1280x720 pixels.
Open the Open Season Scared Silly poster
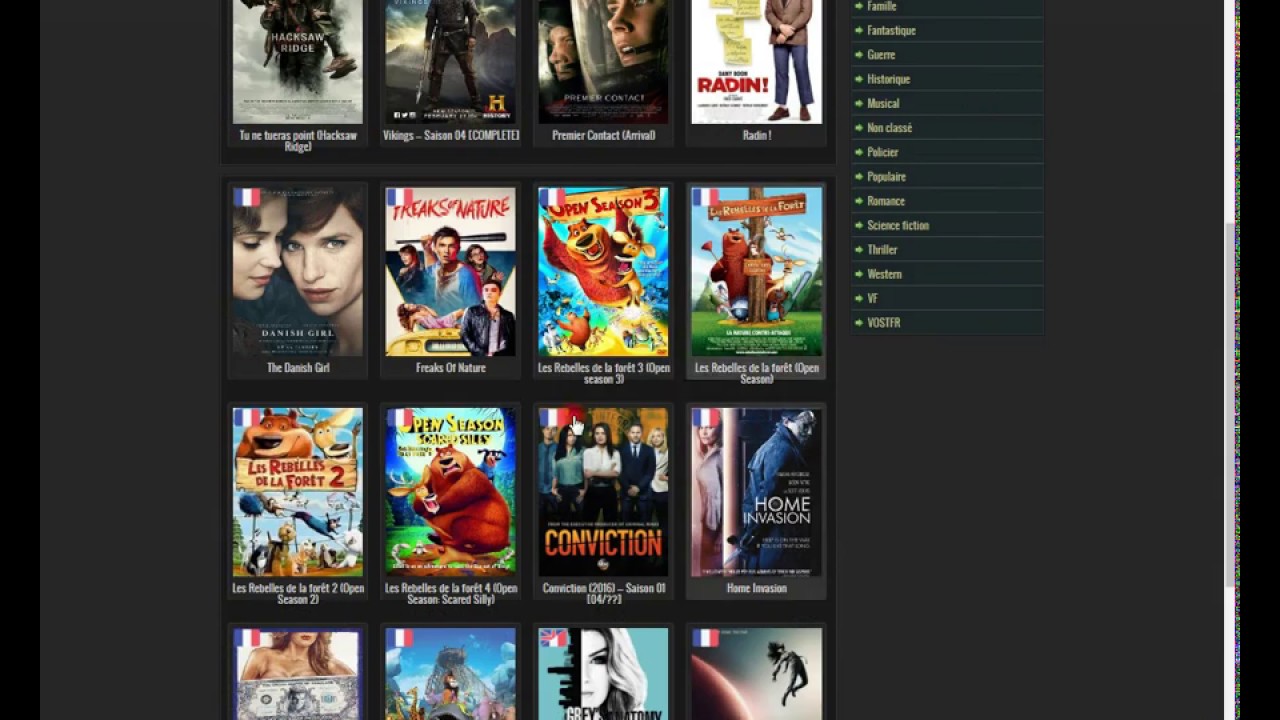[x=451, y=492]
